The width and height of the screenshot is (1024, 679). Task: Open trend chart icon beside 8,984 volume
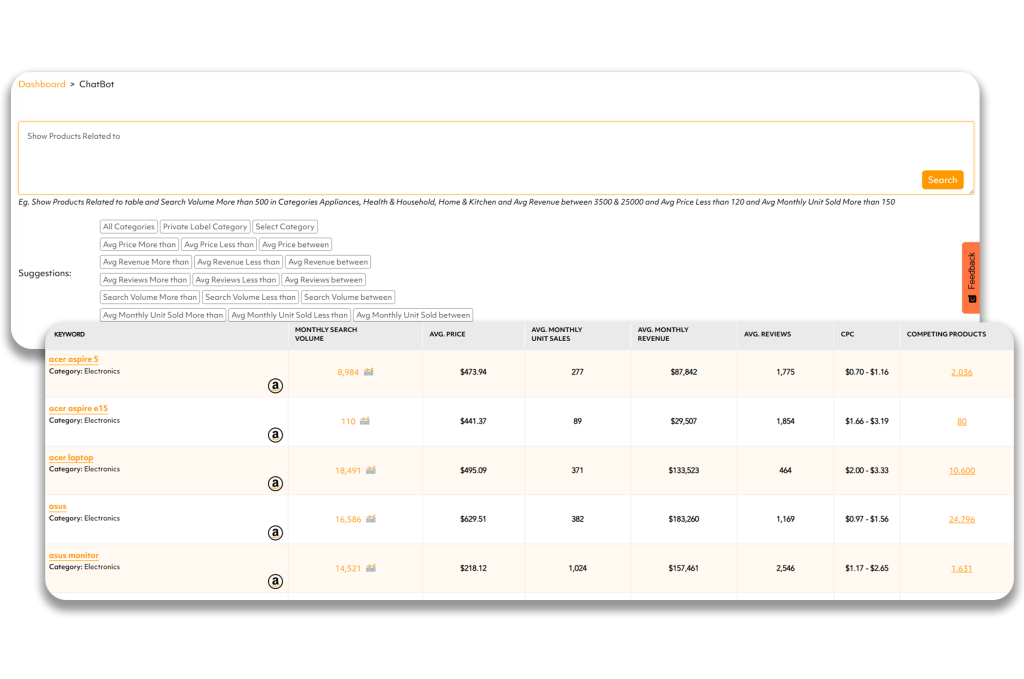[x=369, y=372]
